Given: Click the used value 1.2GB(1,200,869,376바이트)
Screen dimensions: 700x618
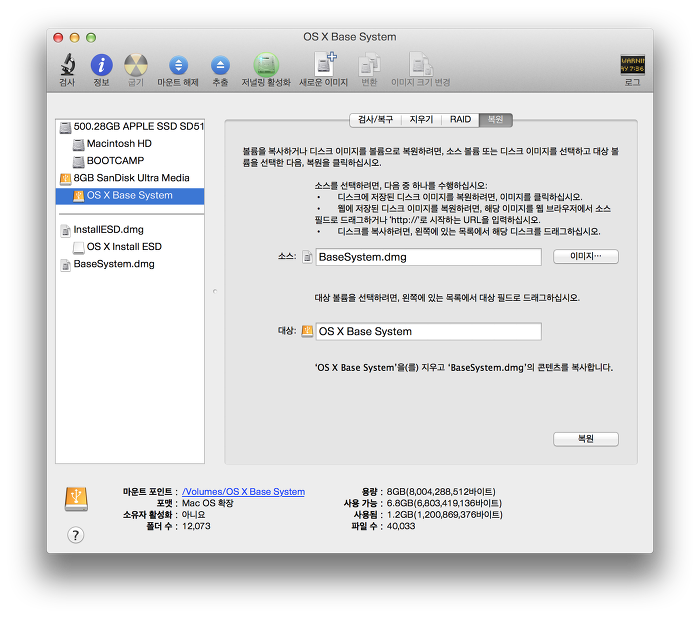Looking at the screenshot, I should tap(445, 515).
